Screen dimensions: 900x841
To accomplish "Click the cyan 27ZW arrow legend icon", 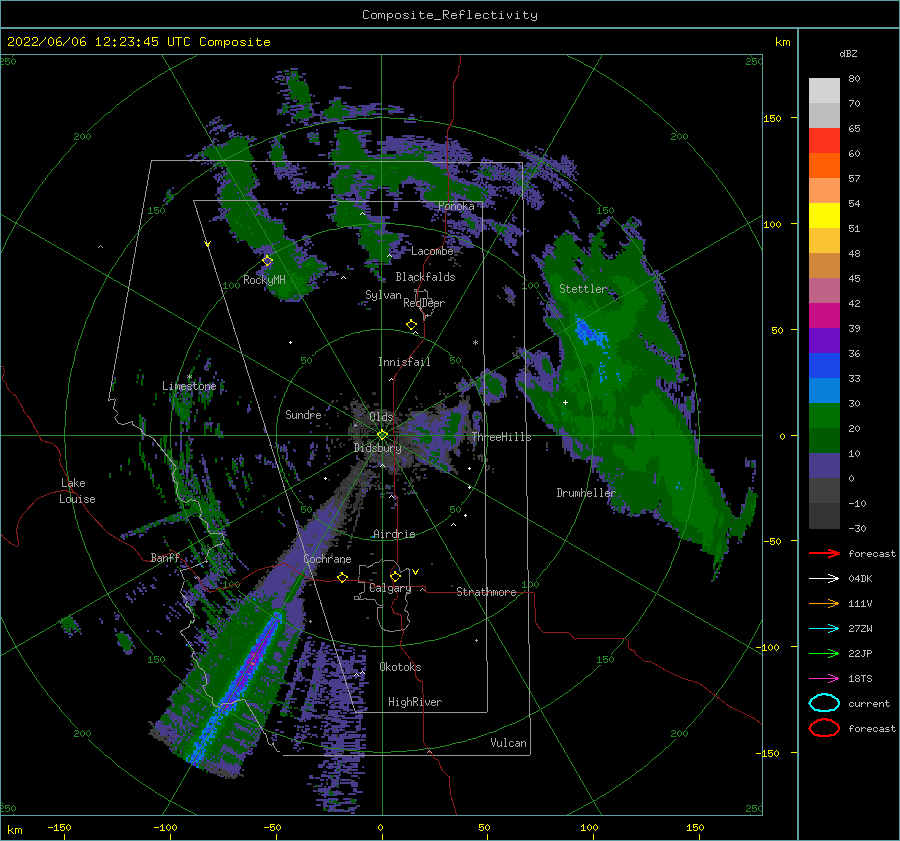I will click(824, 629).
